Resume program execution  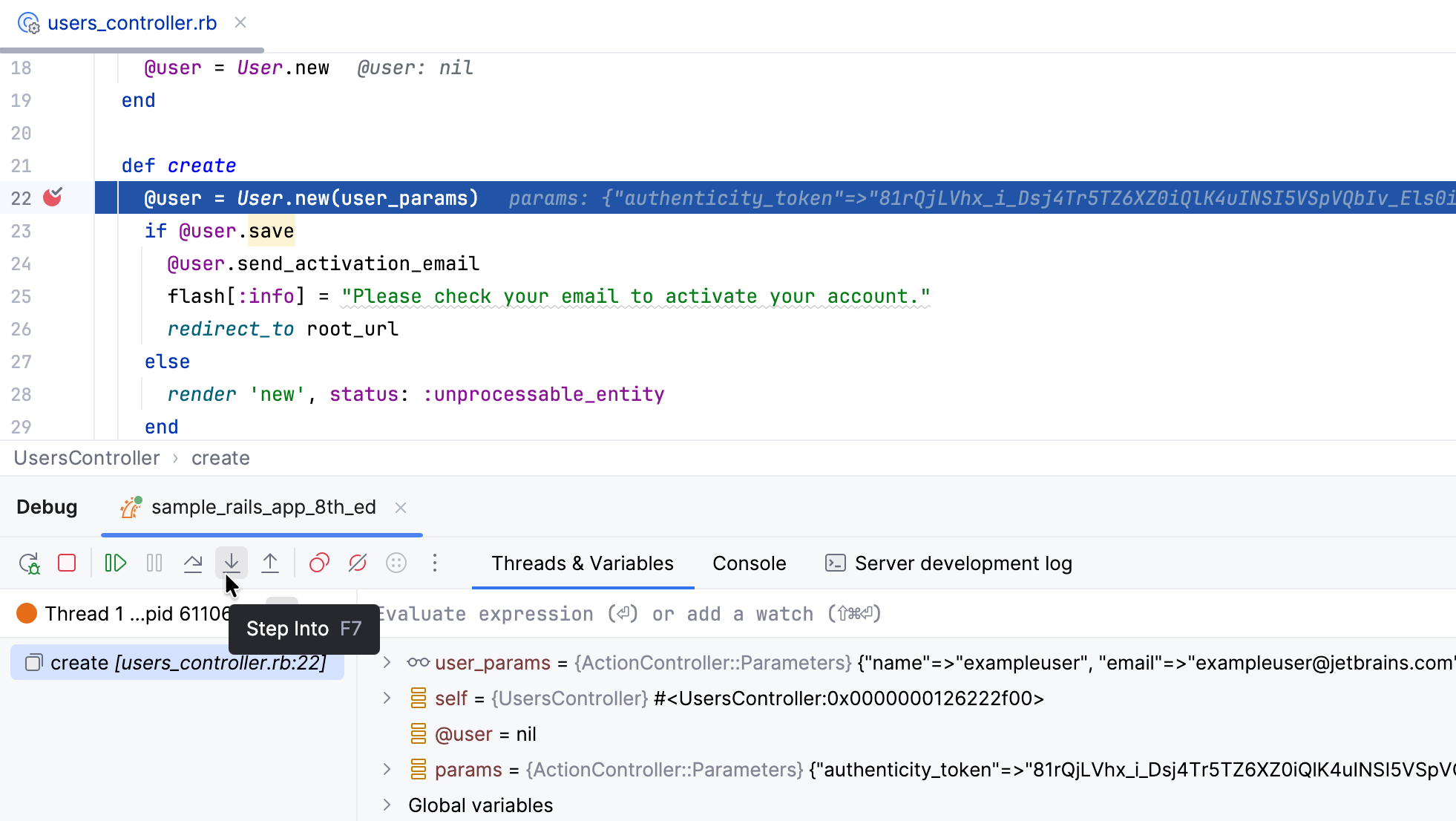116,563
